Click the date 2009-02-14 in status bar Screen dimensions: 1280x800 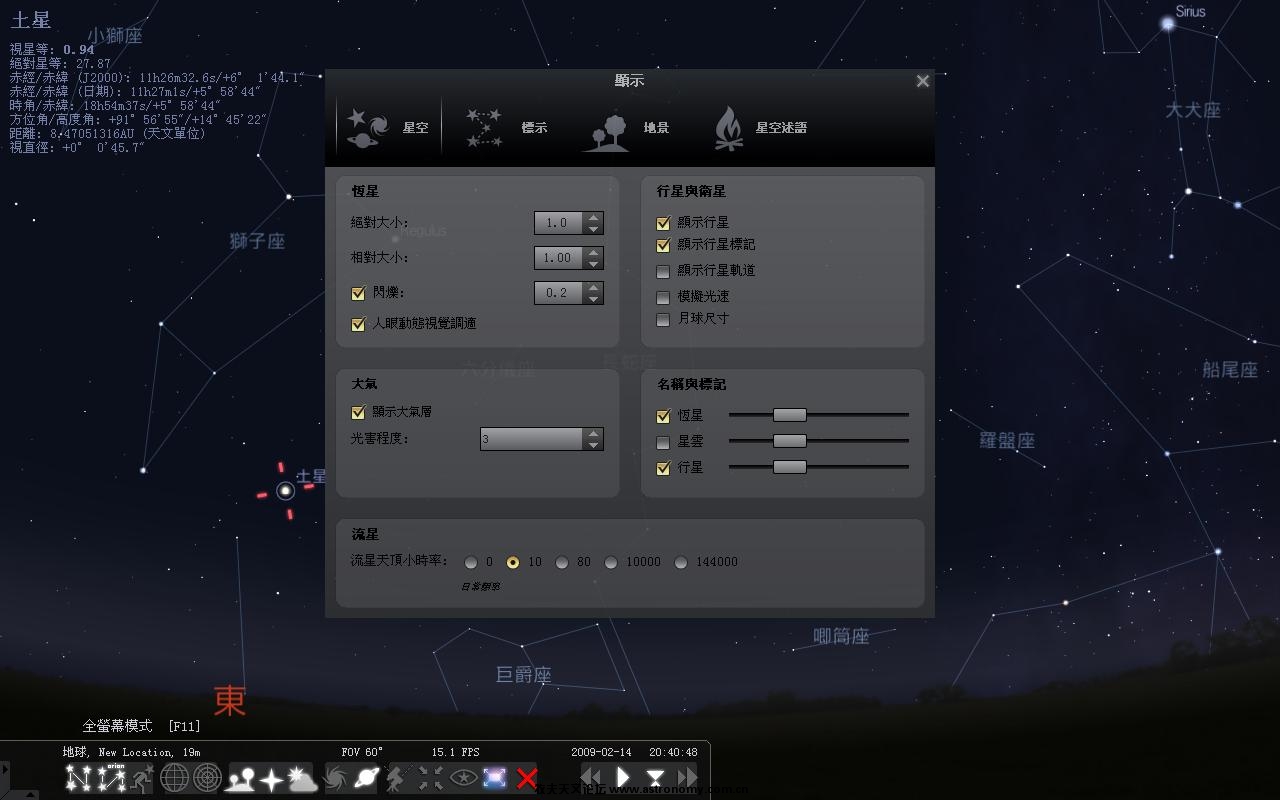click(602, 752)
